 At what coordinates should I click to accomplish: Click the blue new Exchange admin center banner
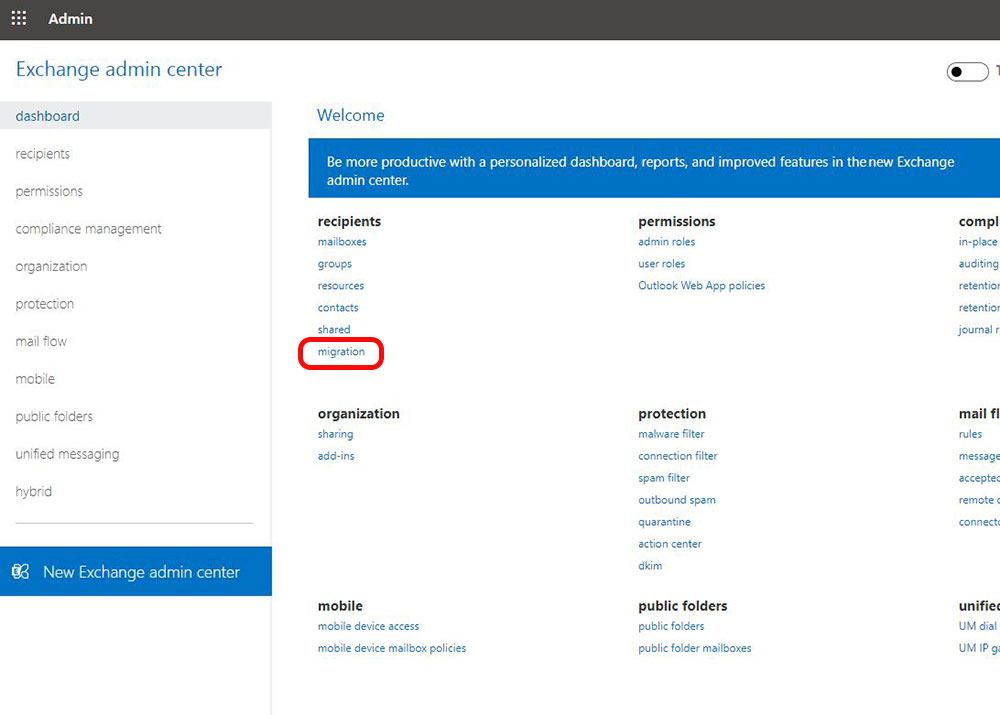pos(654,168)
